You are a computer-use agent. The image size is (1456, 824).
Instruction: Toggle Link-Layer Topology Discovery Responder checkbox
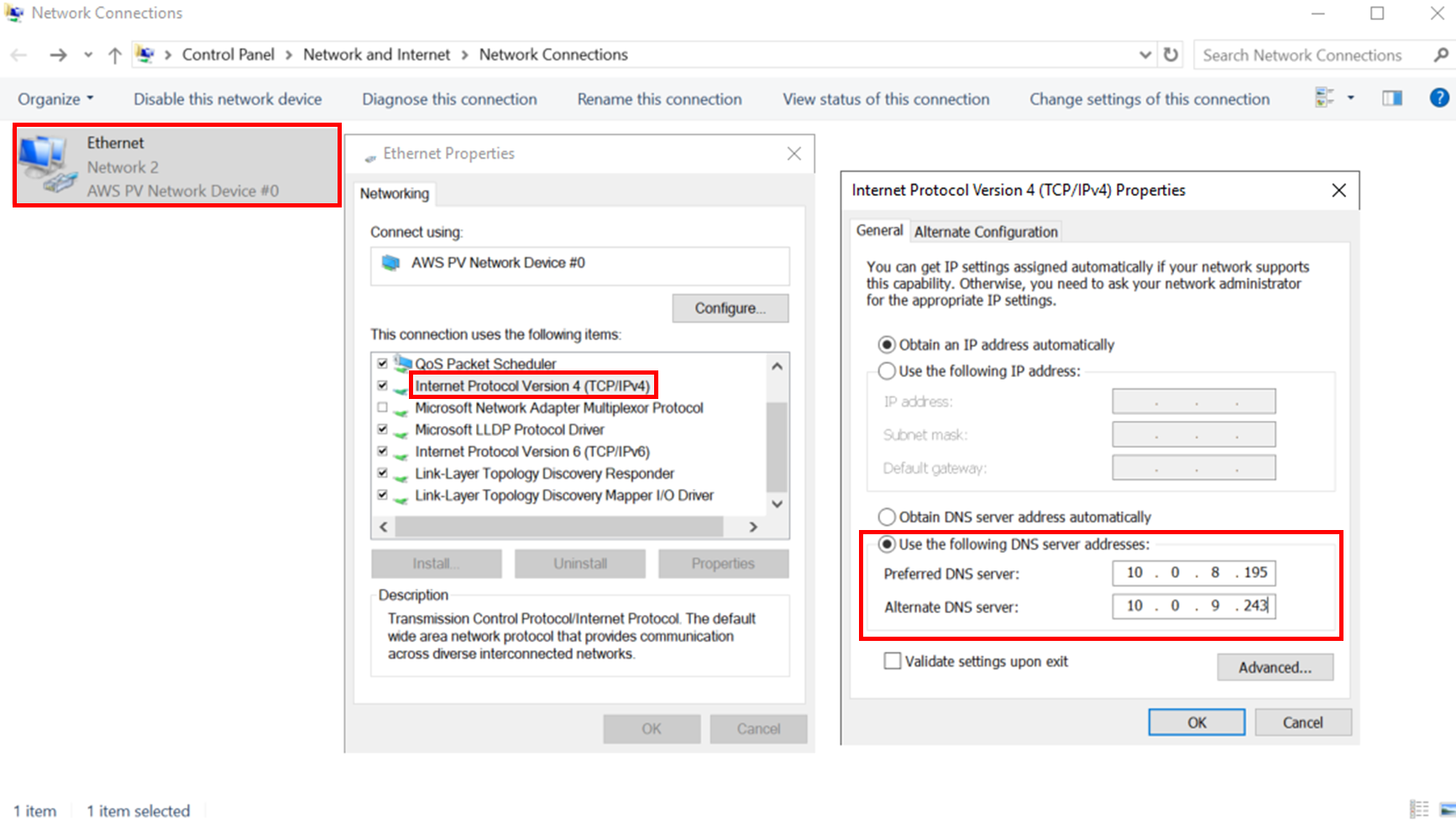[383, 473]
